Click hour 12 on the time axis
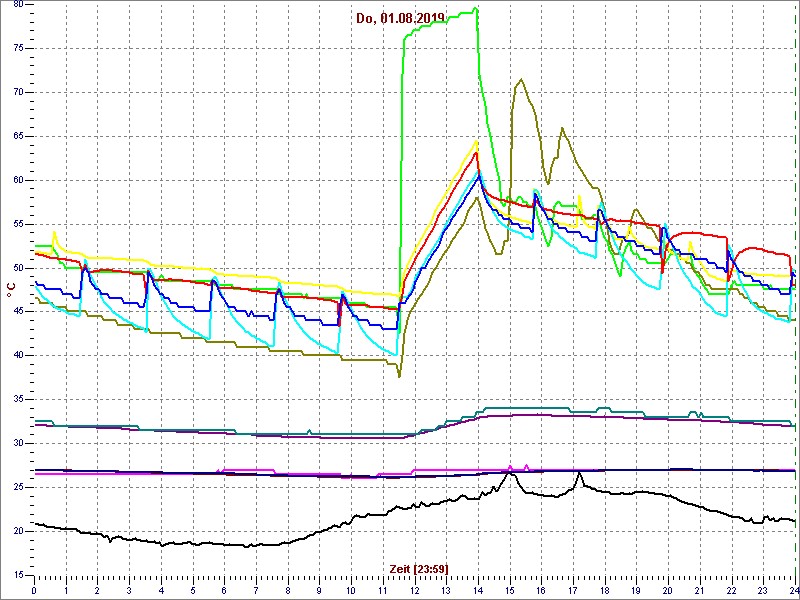Screen dimensions: 800x600 pos(414,590)
